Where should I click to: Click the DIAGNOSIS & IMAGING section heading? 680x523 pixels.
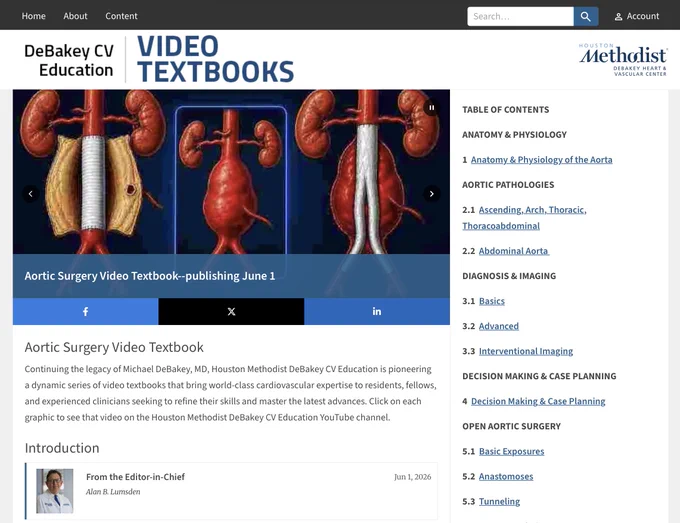tap(509, 276)
